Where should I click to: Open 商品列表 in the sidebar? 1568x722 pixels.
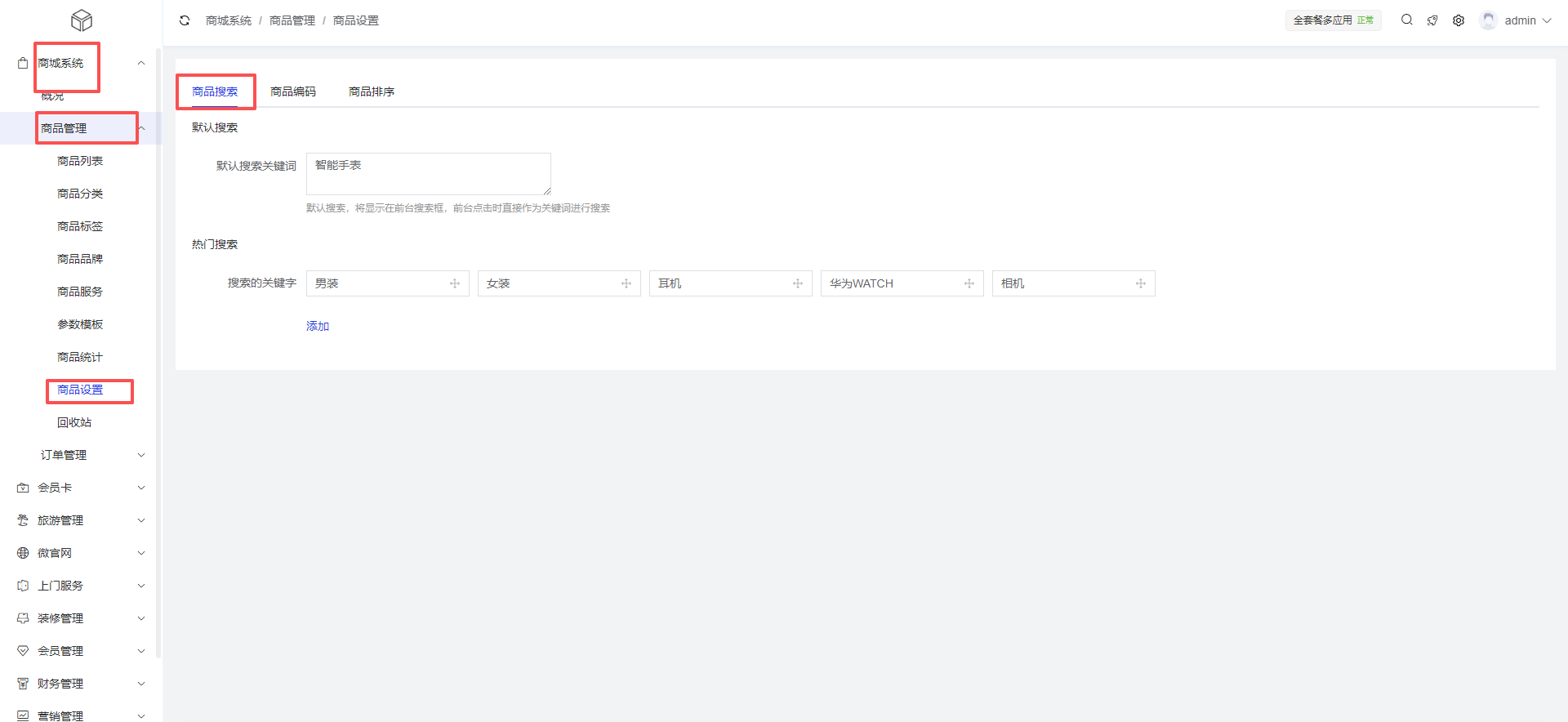[80, 161]
